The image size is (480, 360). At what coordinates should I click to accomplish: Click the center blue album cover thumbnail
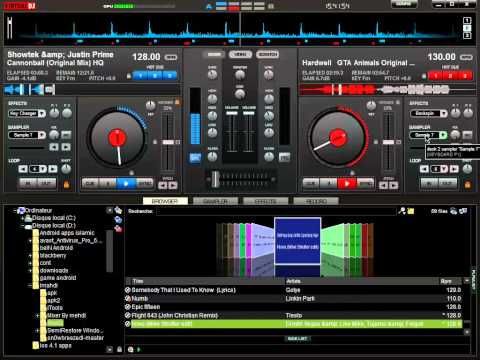coord(297,241)
